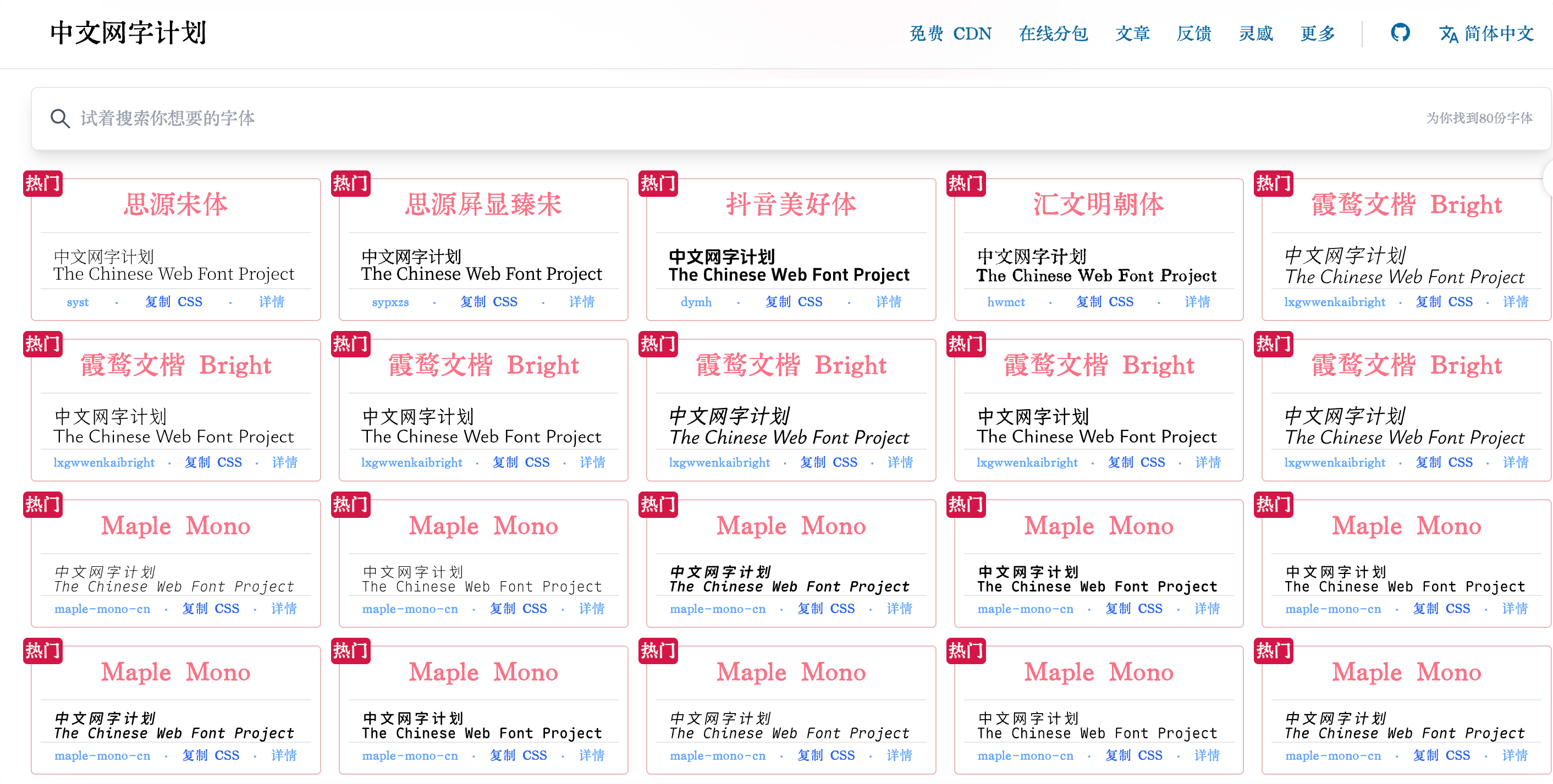Open the 文章 nav link

point(1132,34)
